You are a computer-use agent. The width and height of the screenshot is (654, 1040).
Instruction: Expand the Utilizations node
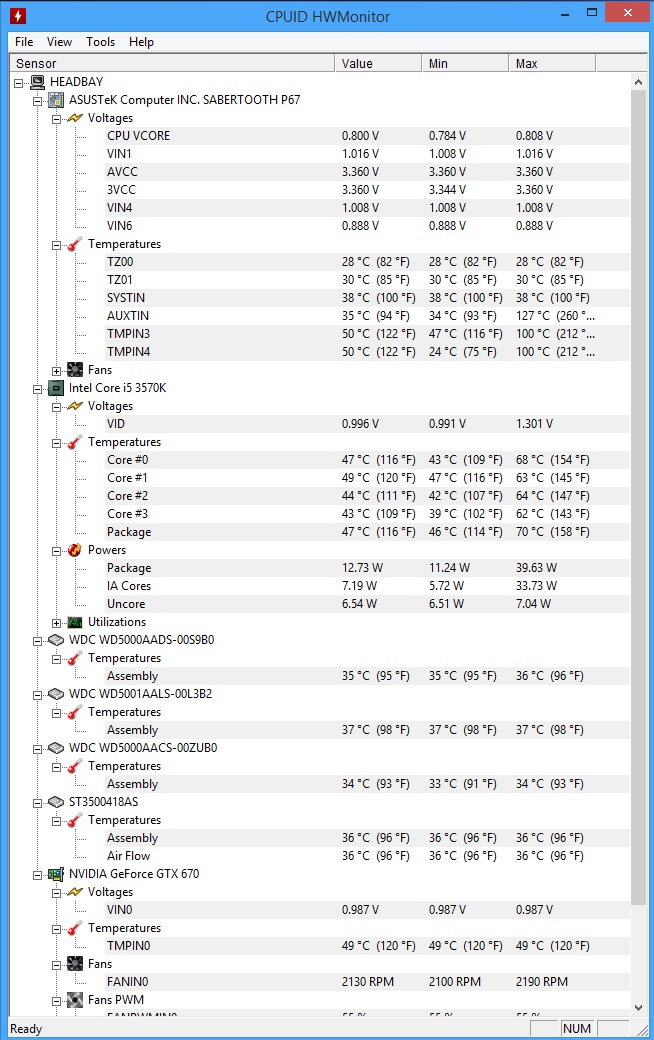(x=56, y=623)
